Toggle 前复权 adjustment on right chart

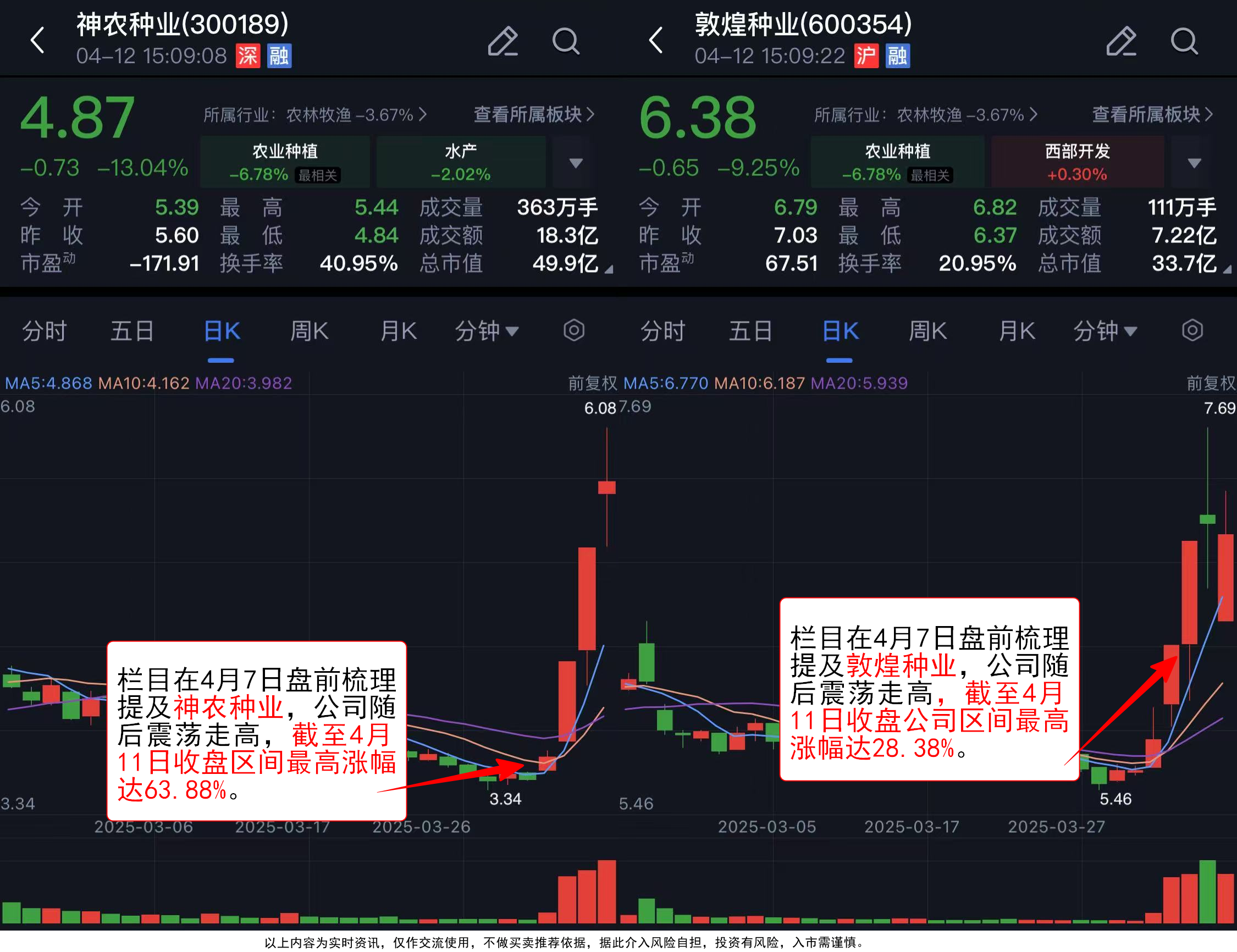[x=1211, y=384]
